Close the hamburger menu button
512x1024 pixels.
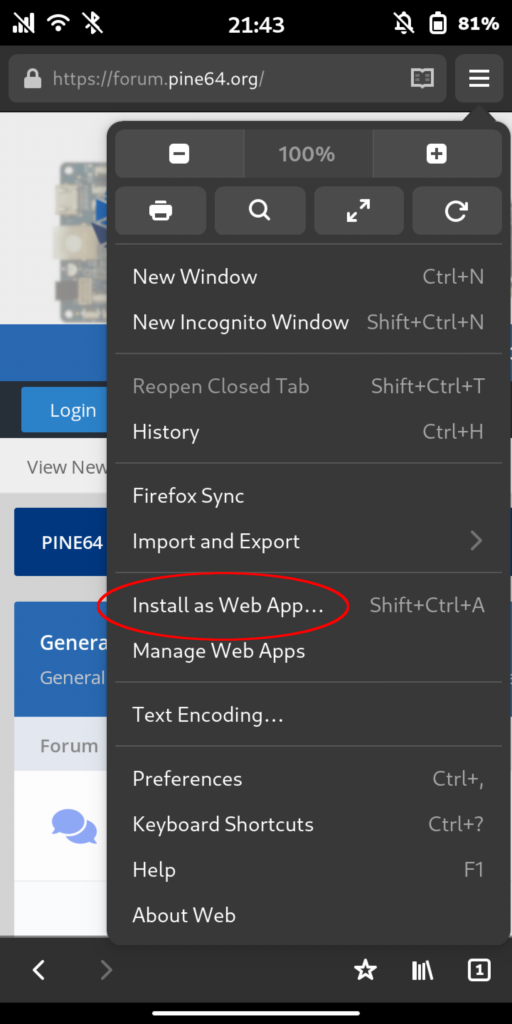[479, 79]
